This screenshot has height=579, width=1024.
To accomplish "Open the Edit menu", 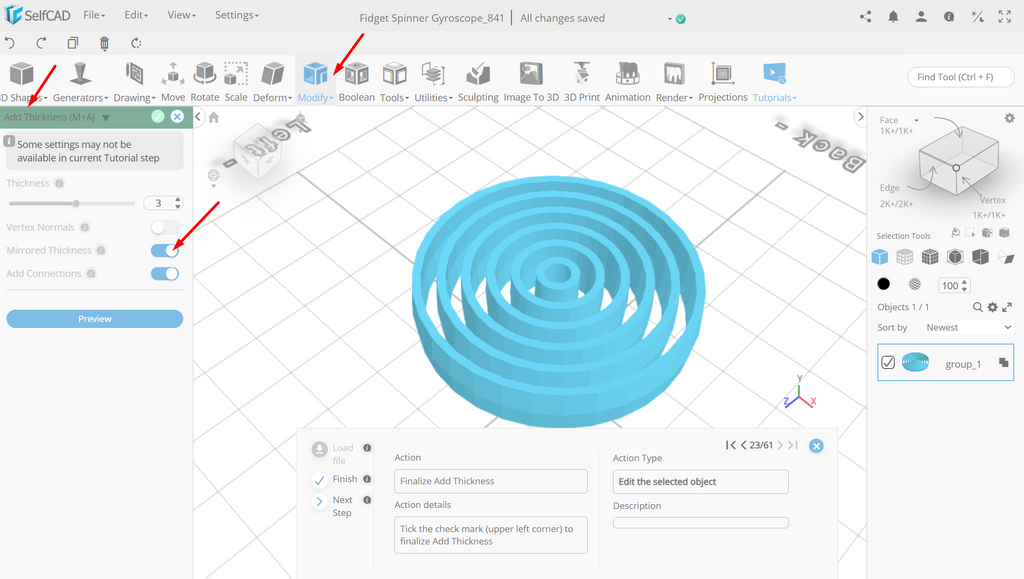I will (136, 15).
